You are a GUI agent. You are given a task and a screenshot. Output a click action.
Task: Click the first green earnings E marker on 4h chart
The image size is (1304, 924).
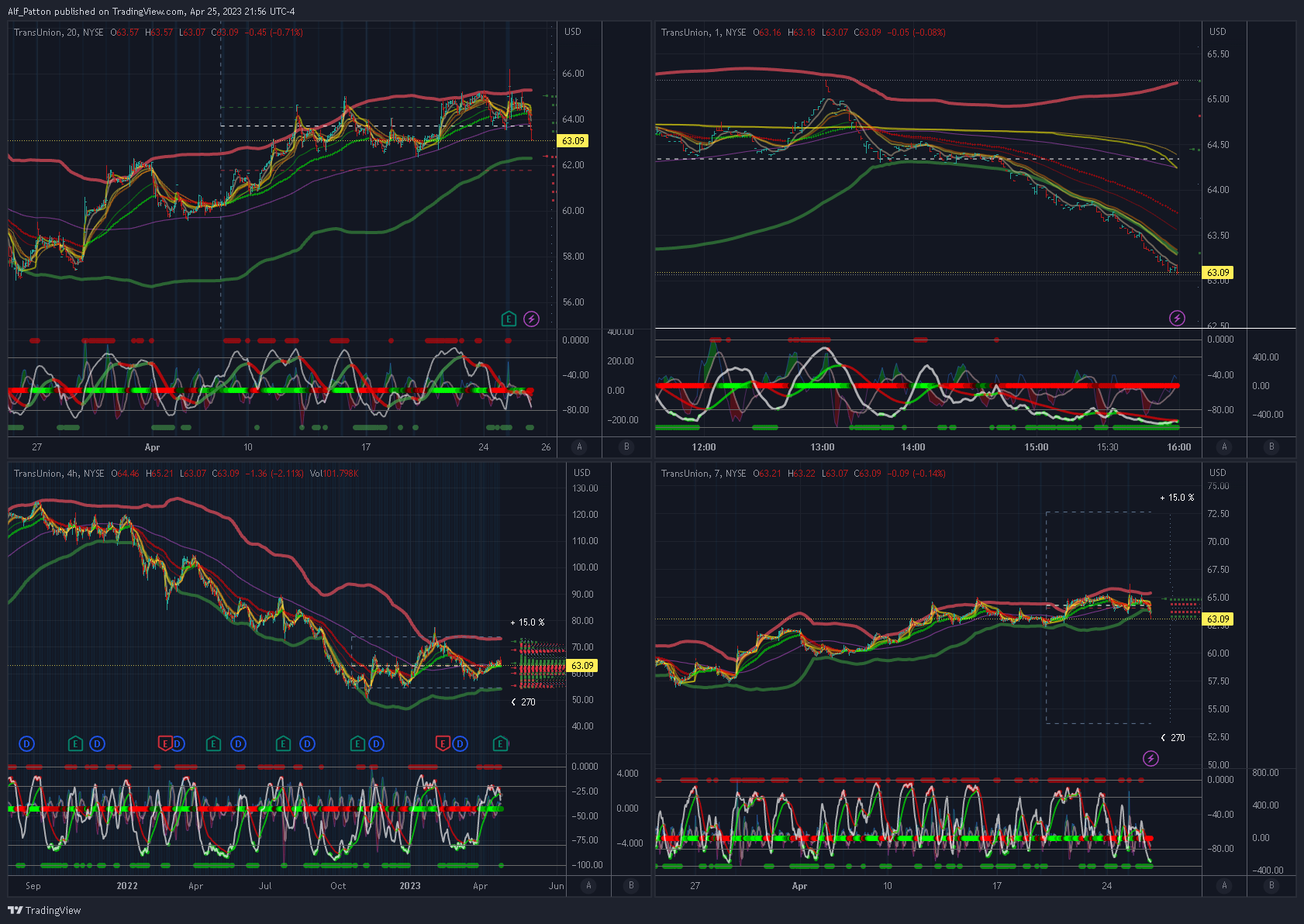point(75,744)
